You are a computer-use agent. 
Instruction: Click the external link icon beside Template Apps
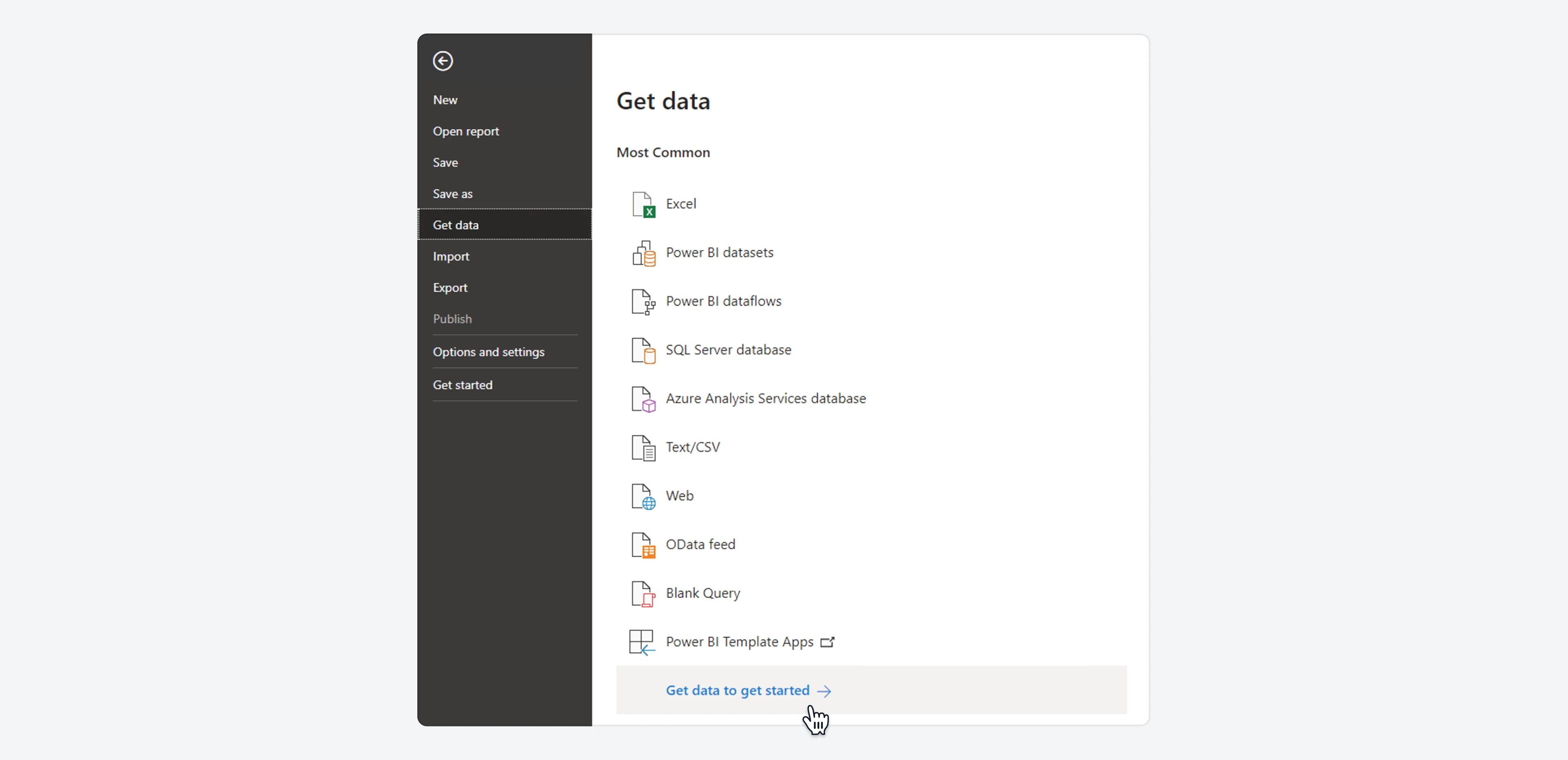pyautogui.click(x=827, y=642)
